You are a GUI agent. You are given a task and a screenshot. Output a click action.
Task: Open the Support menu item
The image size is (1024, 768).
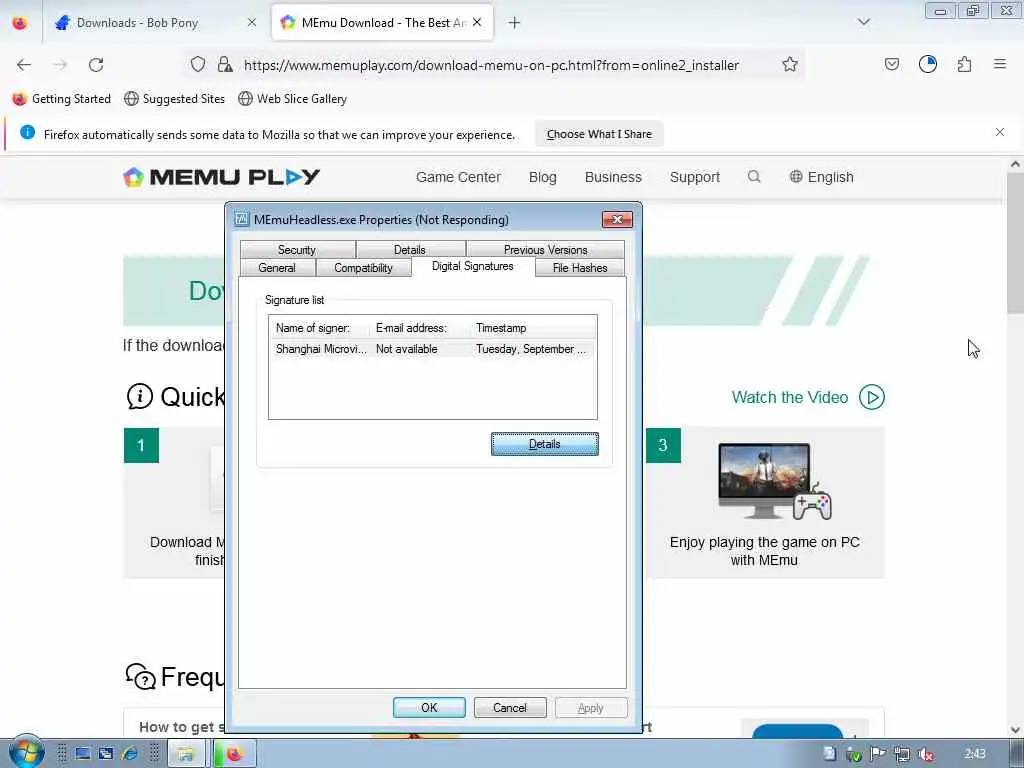tap(695, 177)
